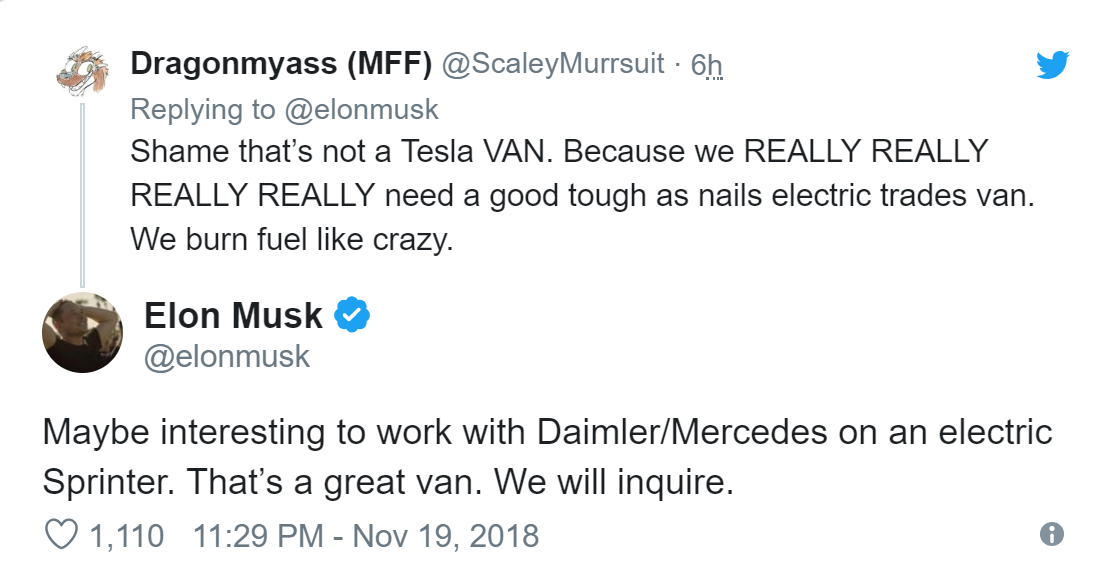Click the thread line connecting the tweets
The height and width of the screenshot is (580, 1103).
click(x=82, y=194)
